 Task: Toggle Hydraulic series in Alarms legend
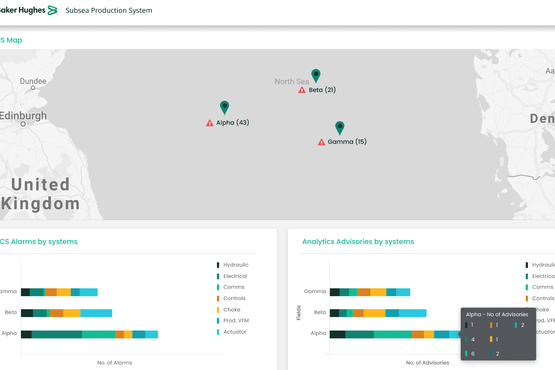[x=233, y=265]
